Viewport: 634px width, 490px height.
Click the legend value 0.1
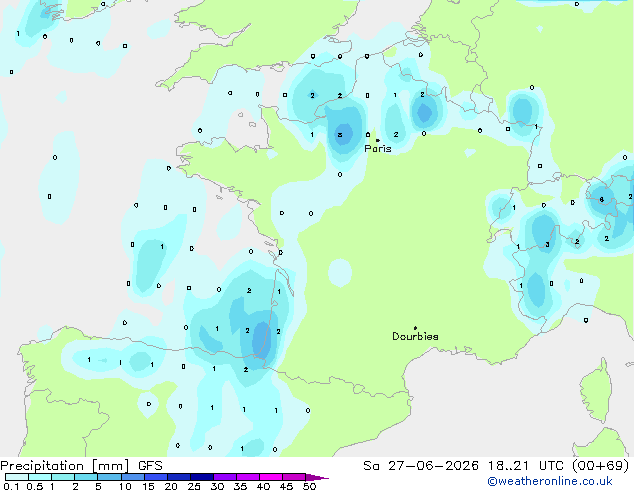11,486
